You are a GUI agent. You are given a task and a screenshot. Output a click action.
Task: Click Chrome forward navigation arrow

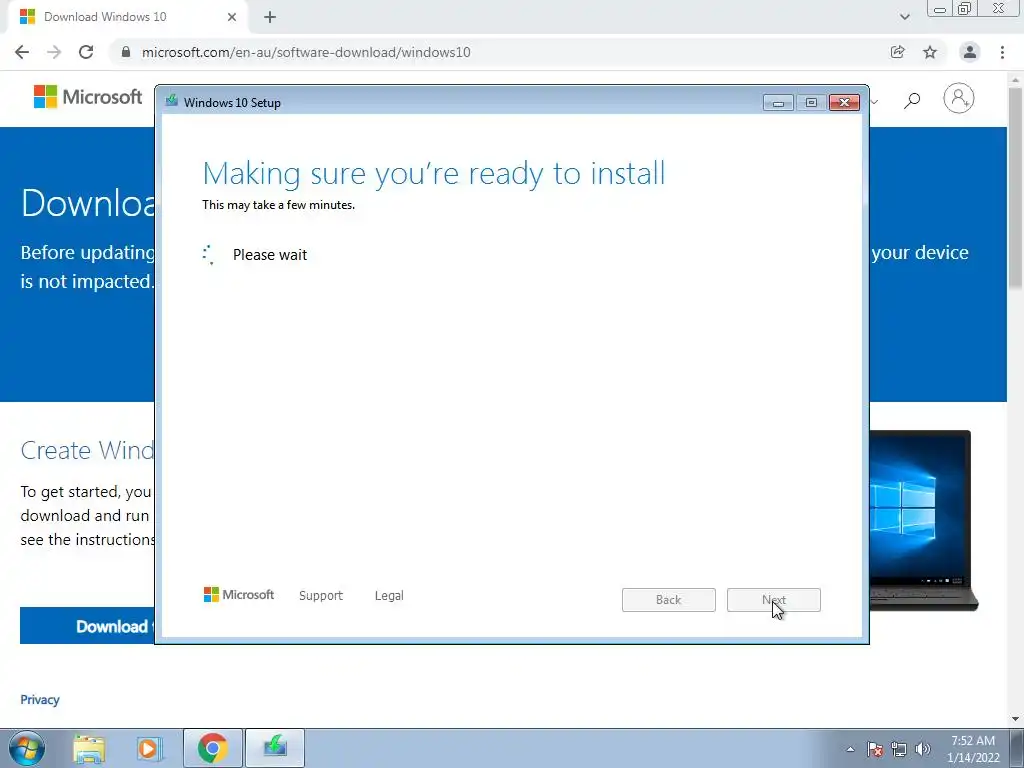pos(54,52)
